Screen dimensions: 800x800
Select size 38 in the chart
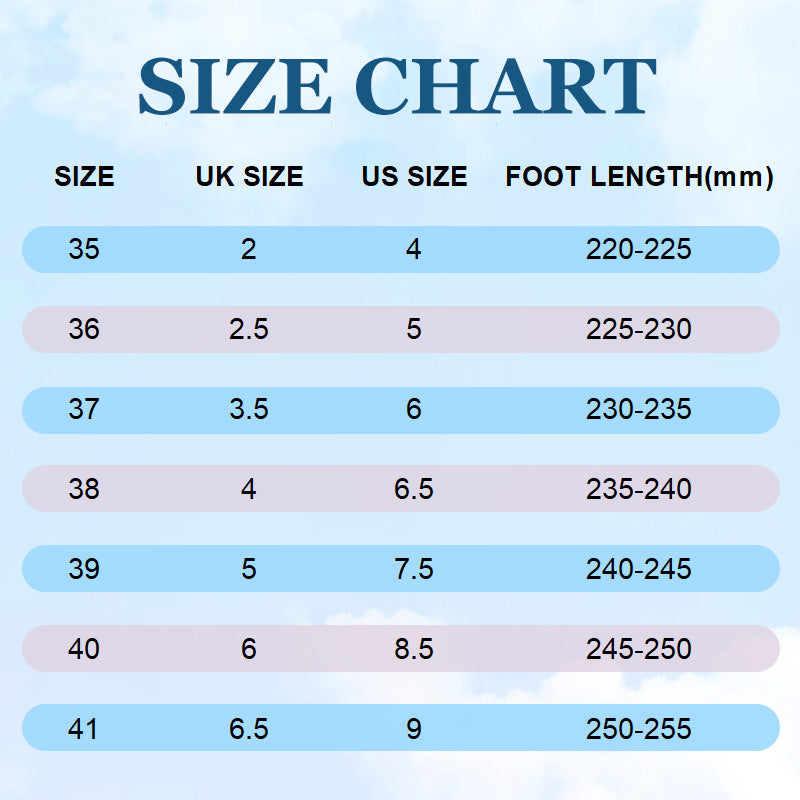pyautogui.click(x=84, y=489)
